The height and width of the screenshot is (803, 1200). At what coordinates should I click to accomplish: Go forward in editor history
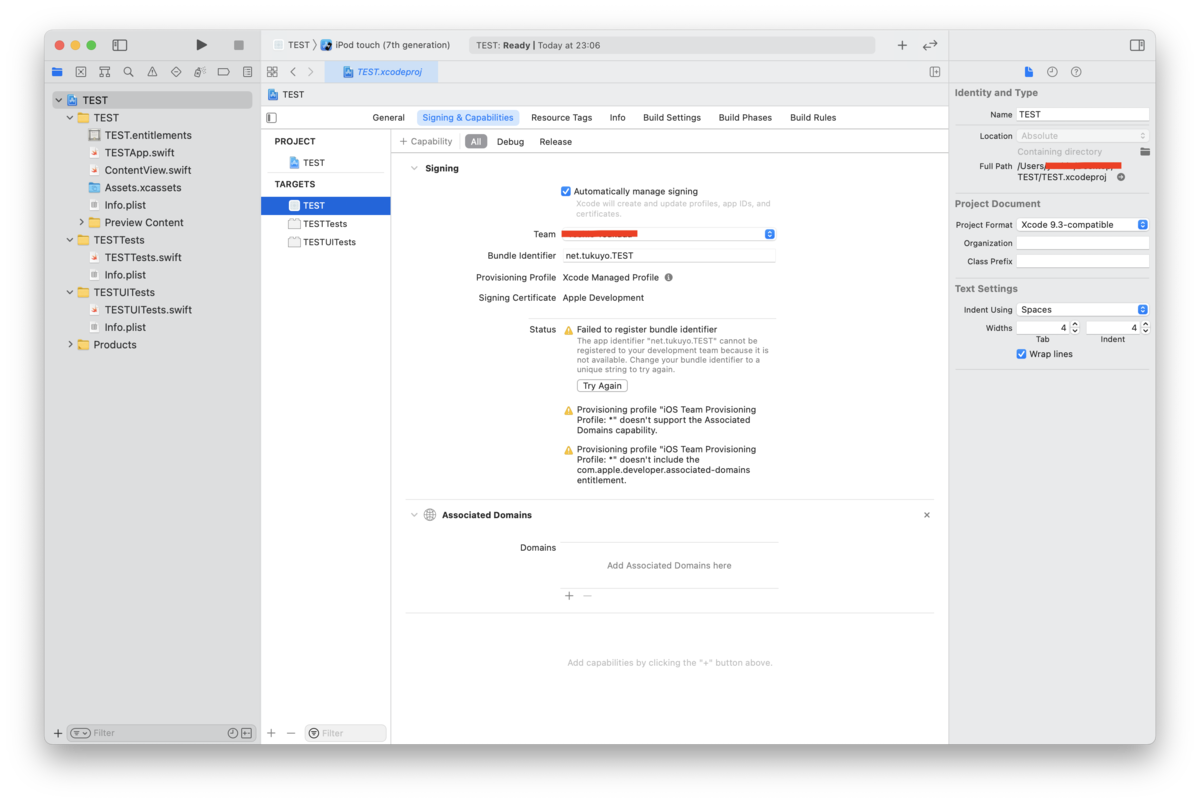point(311,72)
